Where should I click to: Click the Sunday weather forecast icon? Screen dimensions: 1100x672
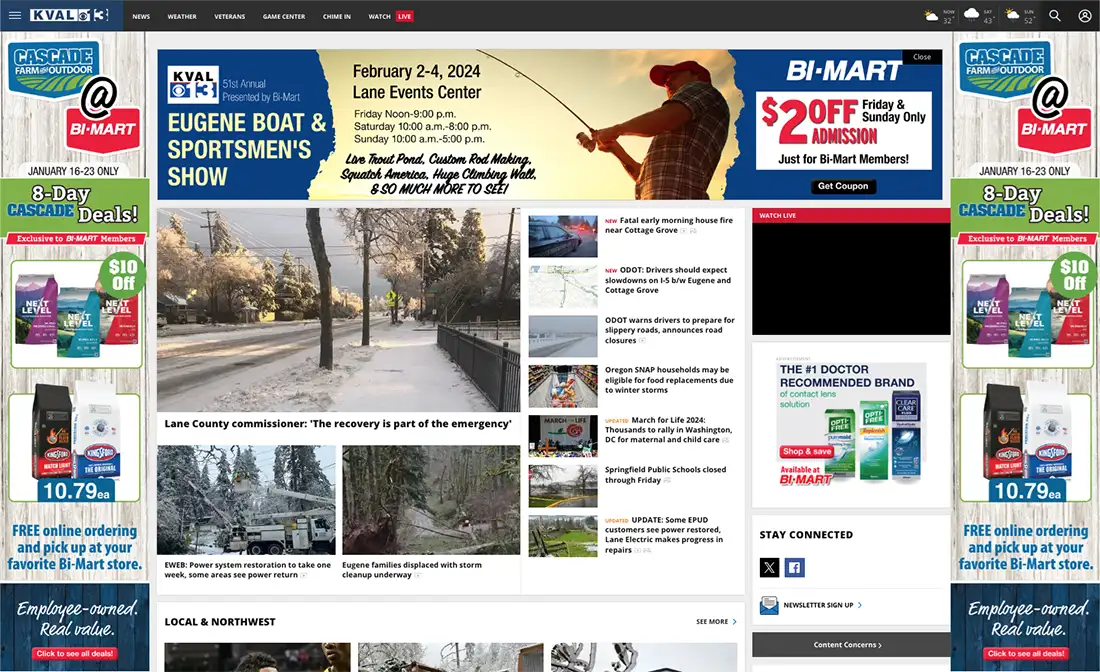click(1012, 15)
